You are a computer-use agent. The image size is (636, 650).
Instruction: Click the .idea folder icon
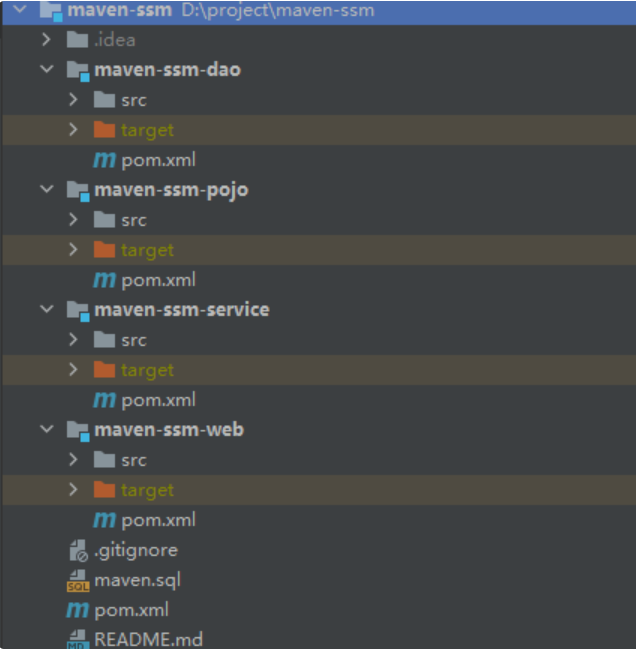[x=77, y=40]
